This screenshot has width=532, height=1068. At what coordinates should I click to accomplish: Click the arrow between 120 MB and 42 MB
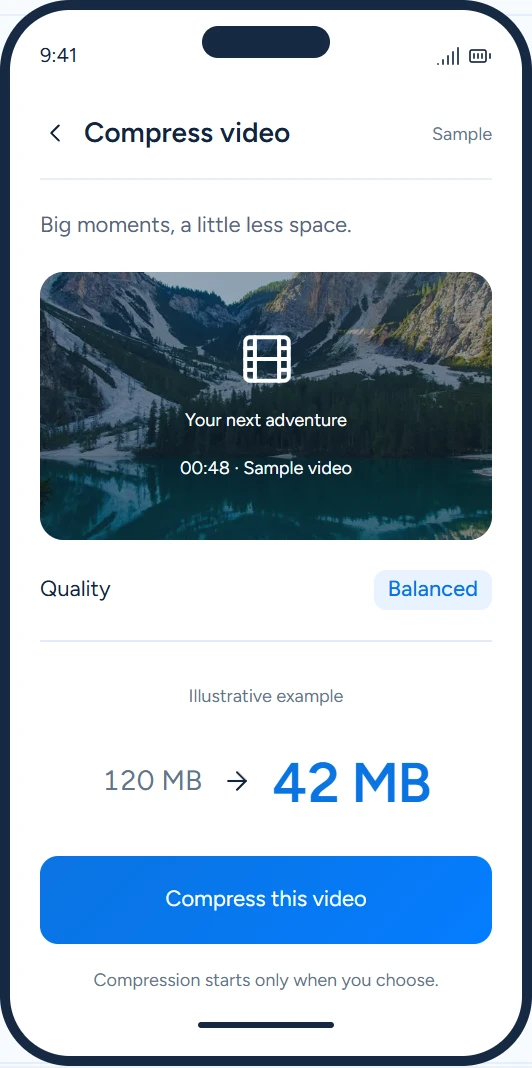(x=237, y=781)
